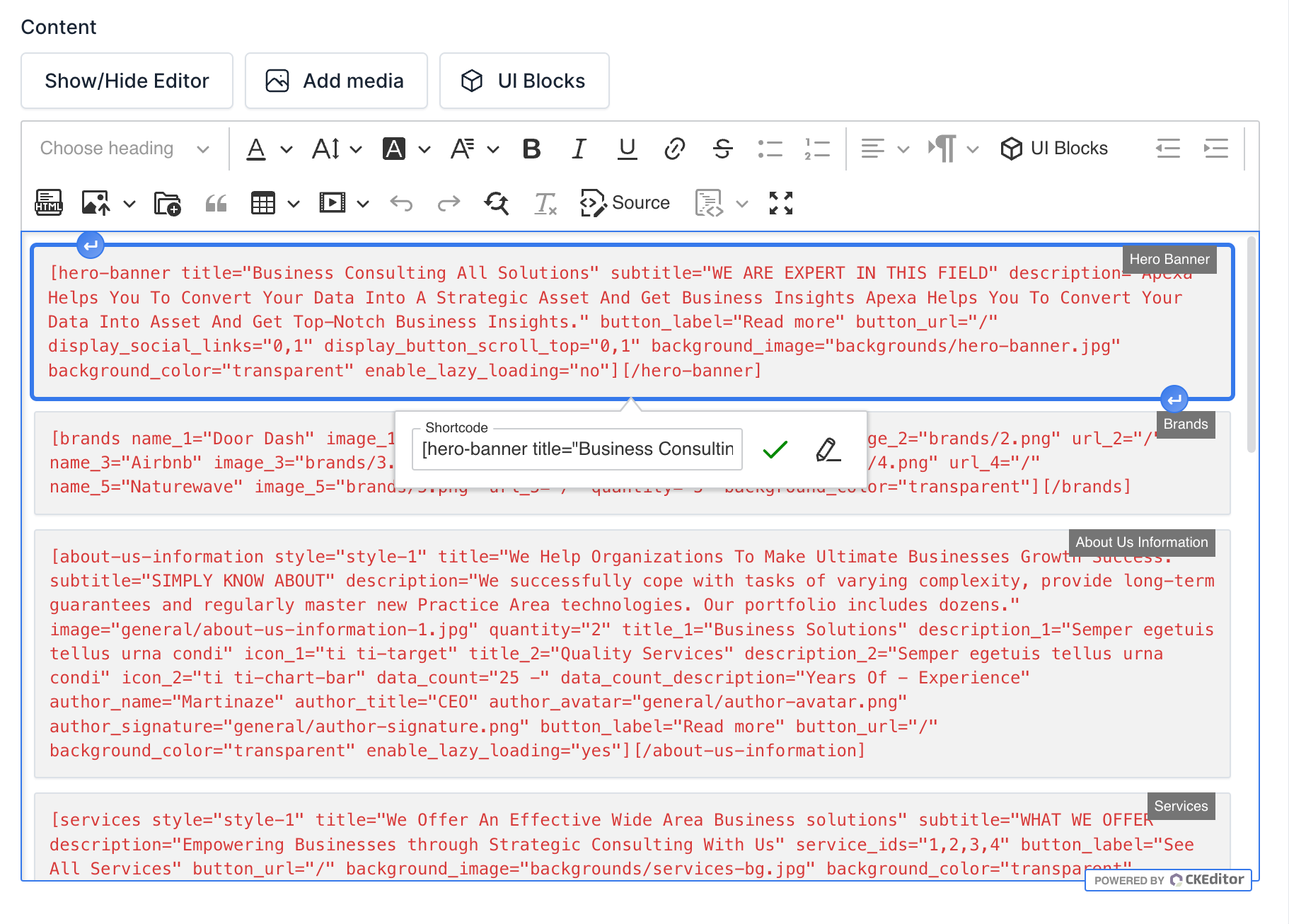Image resolution: width=1289 pixels, height=924 pixels.
Task: Switch to Source editing mode
Action: (625, 203)
